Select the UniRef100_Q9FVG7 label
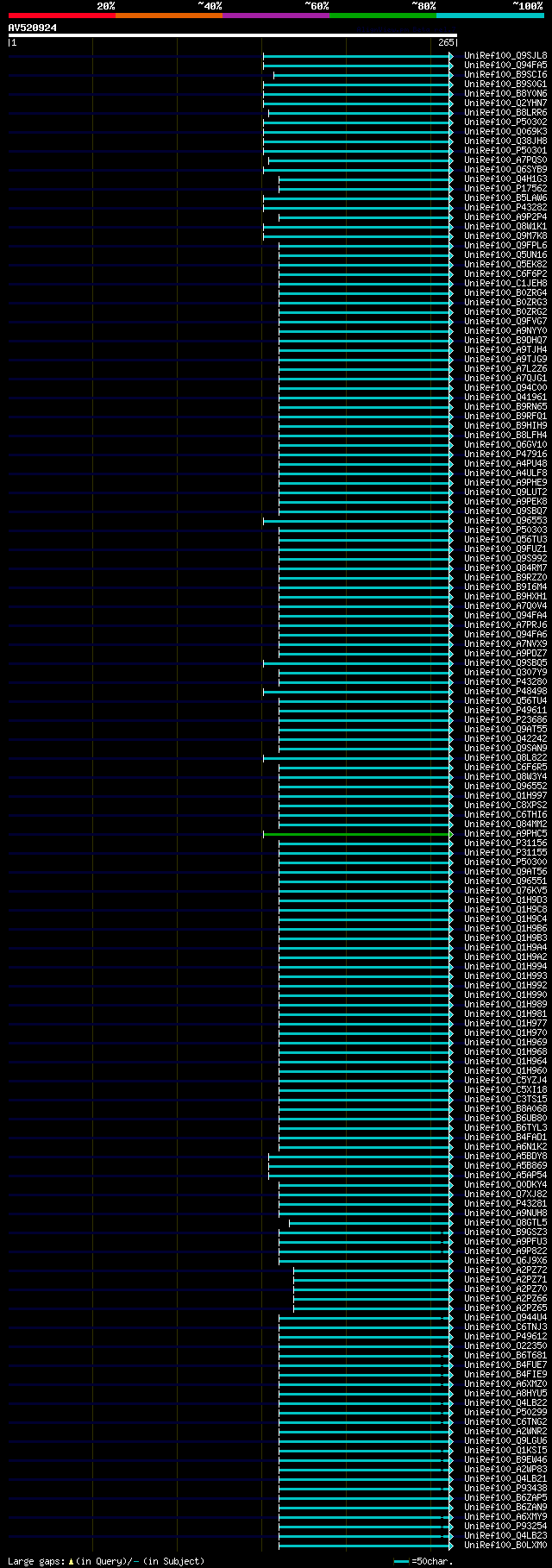Viewport: 552px width, 1568px height. click(505, 322)
